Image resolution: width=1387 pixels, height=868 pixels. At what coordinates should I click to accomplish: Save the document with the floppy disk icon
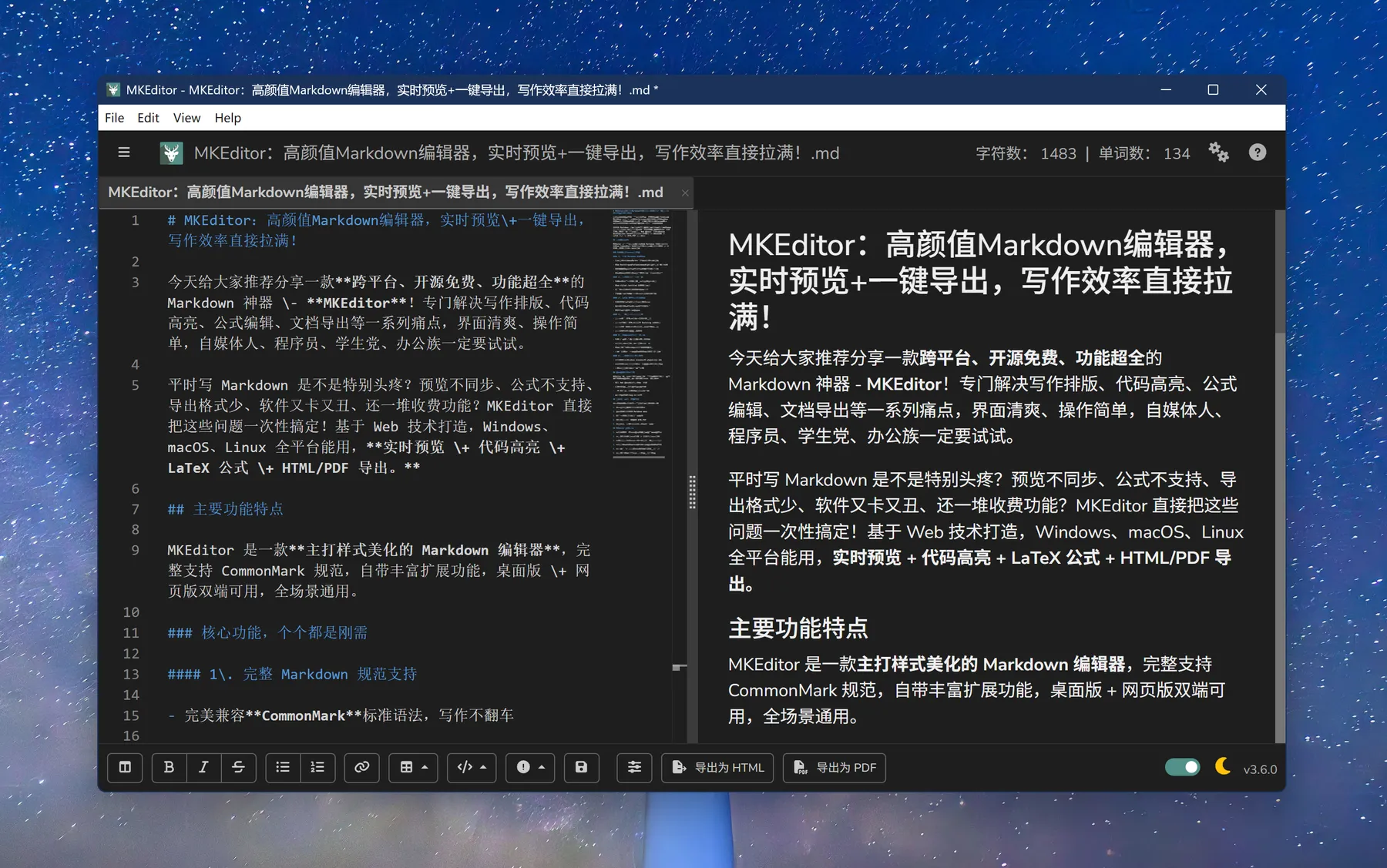coord(581,767)
